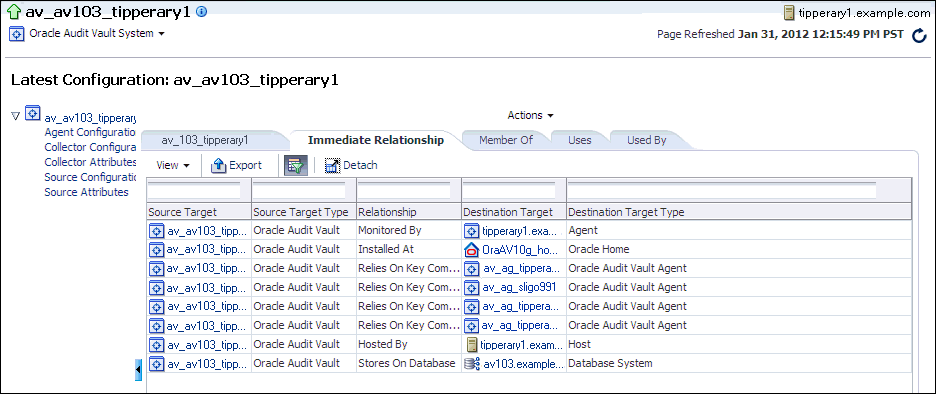Viewport: 936px width, 394px height.
Task: Click the green up status arrow icon
Action: [15, 11]
